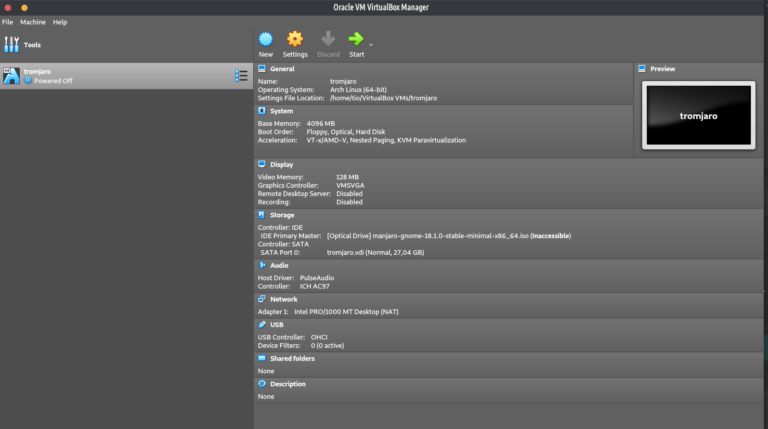
Task: Open the tromjaro machine tools list icon
Action: tap(241, 76)
